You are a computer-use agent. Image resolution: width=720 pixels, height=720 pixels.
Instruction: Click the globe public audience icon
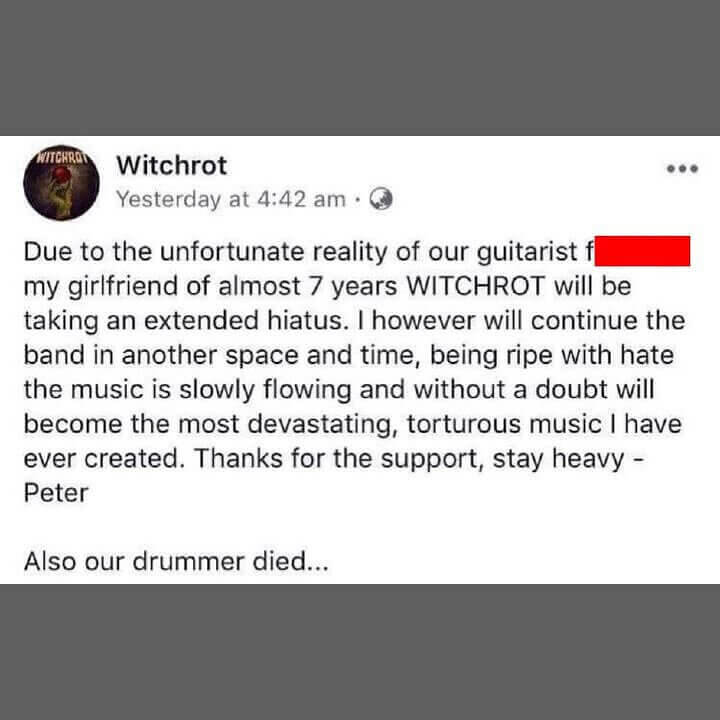click(381, 199)
